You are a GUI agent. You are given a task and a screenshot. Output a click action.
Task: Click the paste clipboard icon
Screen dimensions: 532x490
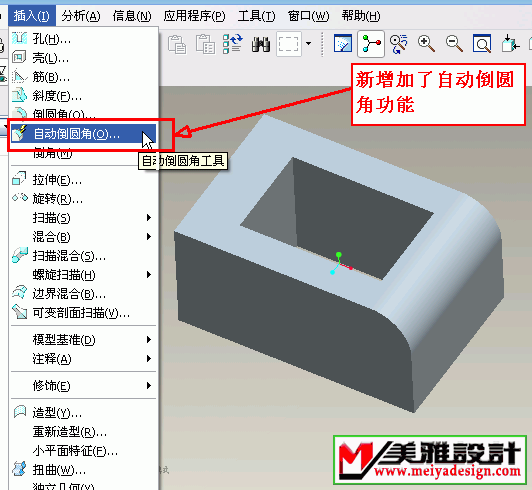177,44
